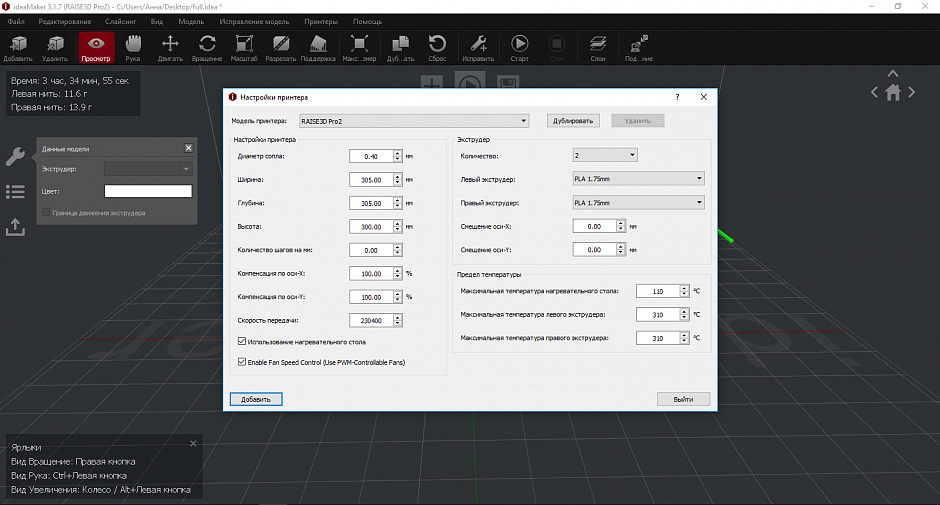Click the Ширина spinner arrows

(397, 179)
